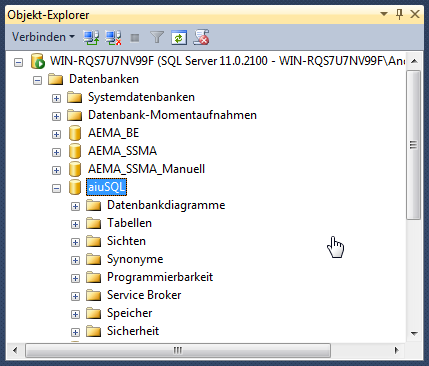Select Sicherheit in the tree
Screen dimensions: 429x366
(133, 331)
